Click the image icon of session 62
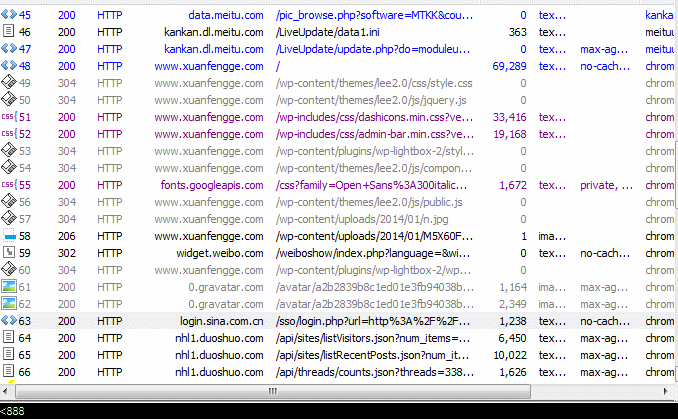Viewport: 678px width, 419px height. (x=9, y=304)
